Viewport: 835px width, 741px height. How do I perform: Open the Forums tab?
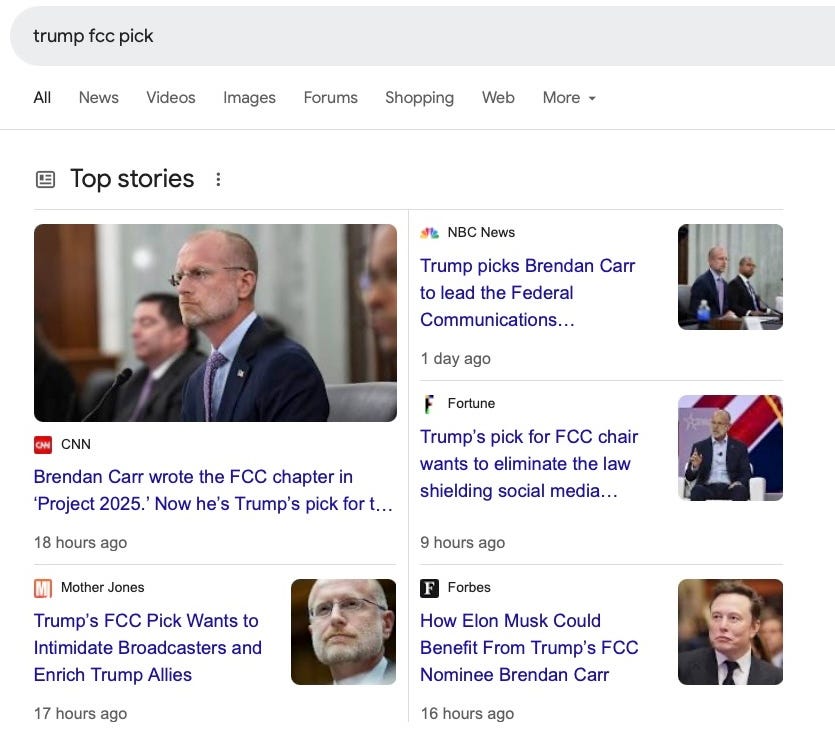tap(331, 97)
